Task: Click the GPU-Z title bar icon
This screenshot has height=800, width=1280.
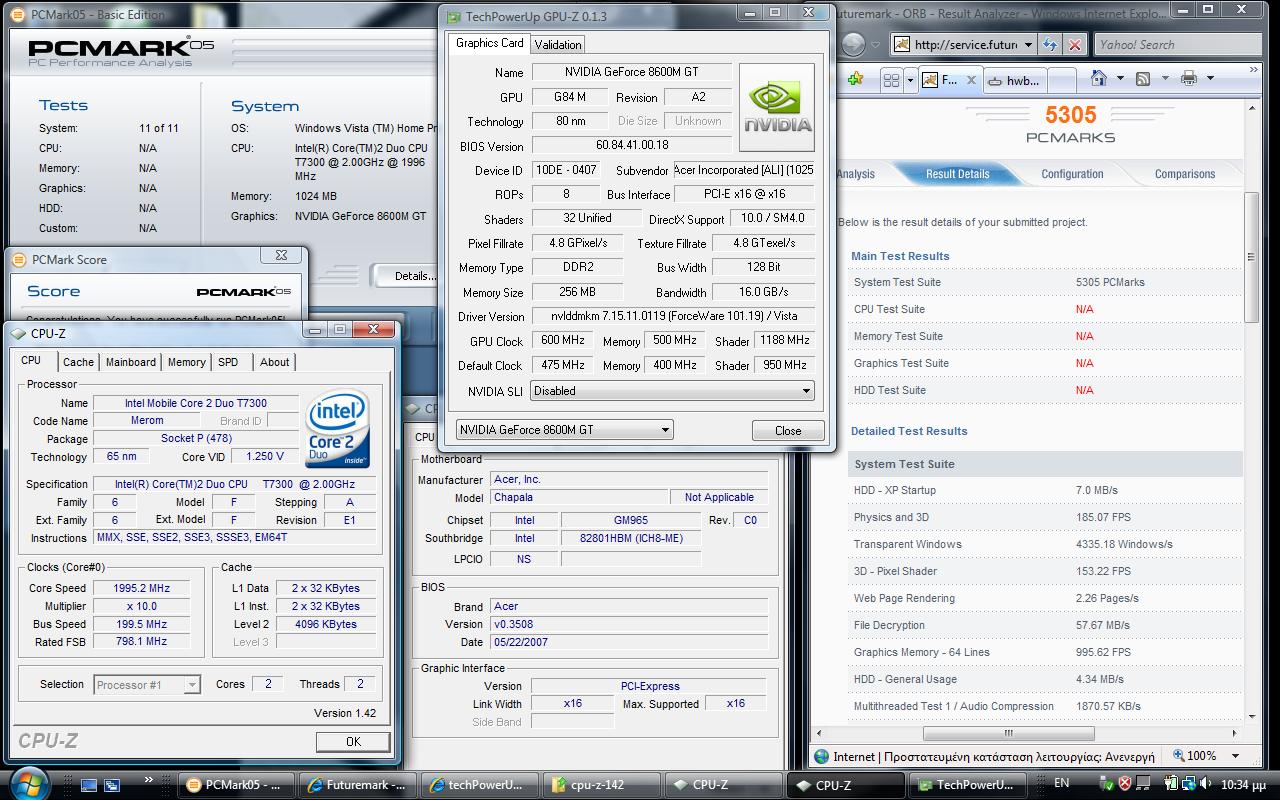Action: point(454,17)
